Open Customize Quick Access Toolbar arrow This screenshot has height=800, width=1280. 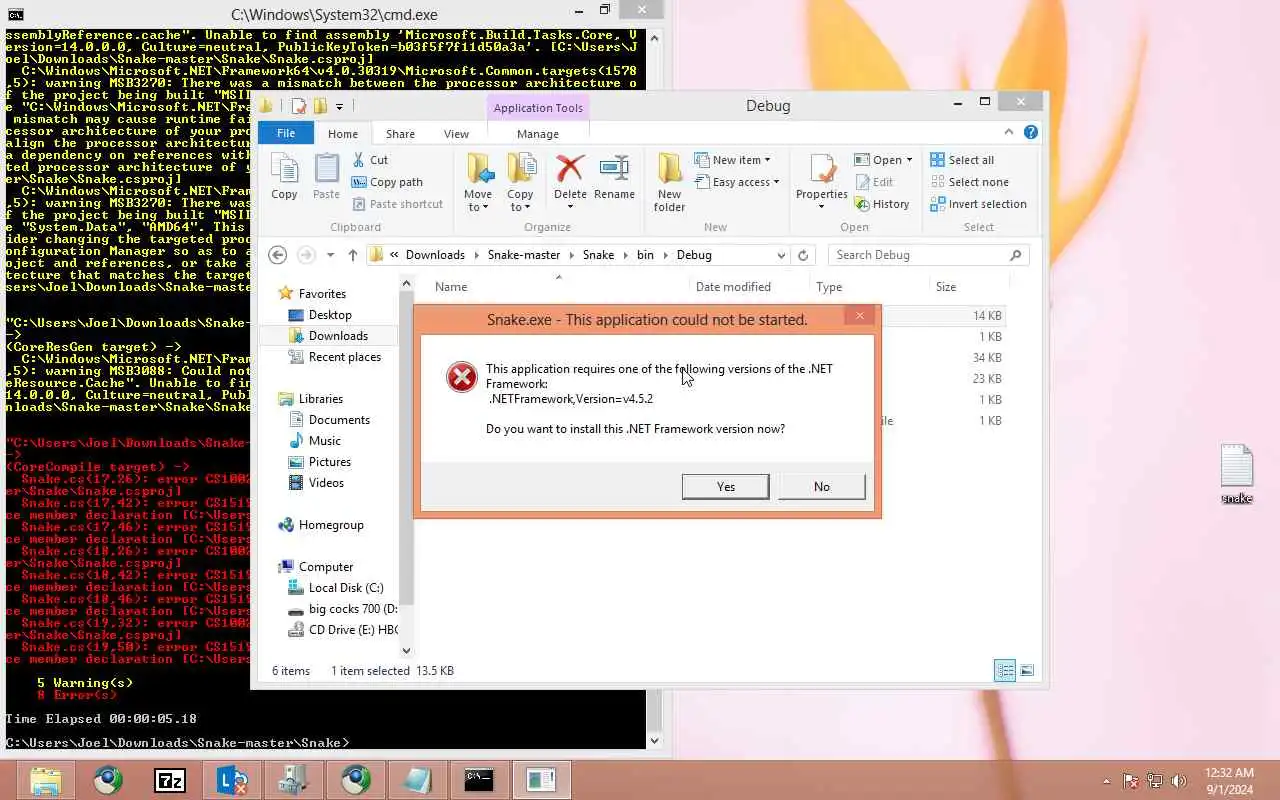click(x=340, y=106)
